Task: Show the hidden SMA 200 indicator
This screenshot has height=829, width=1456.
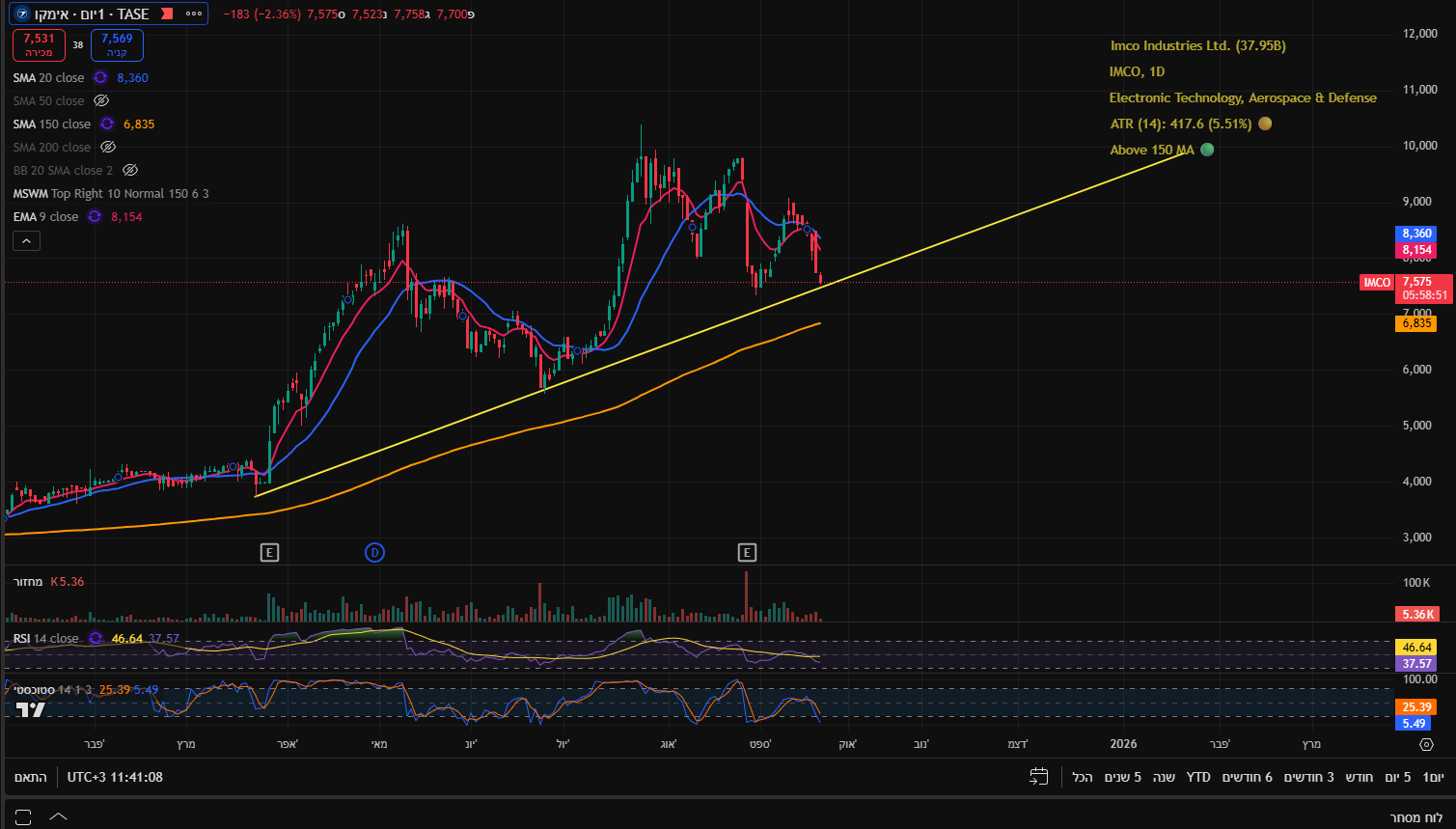Action: point(108,148)
